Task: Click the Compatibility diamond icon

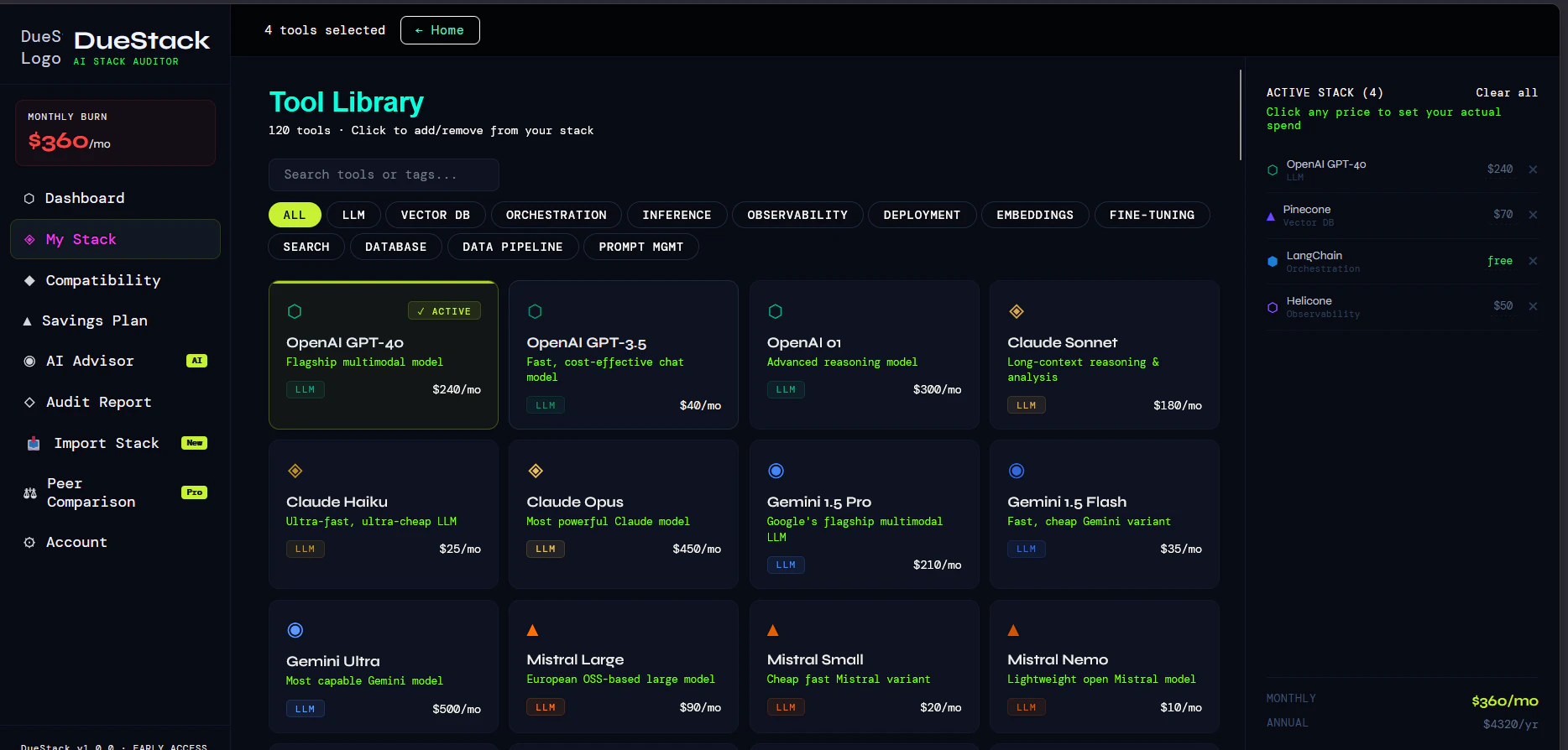Action: (x=29, y=280)
